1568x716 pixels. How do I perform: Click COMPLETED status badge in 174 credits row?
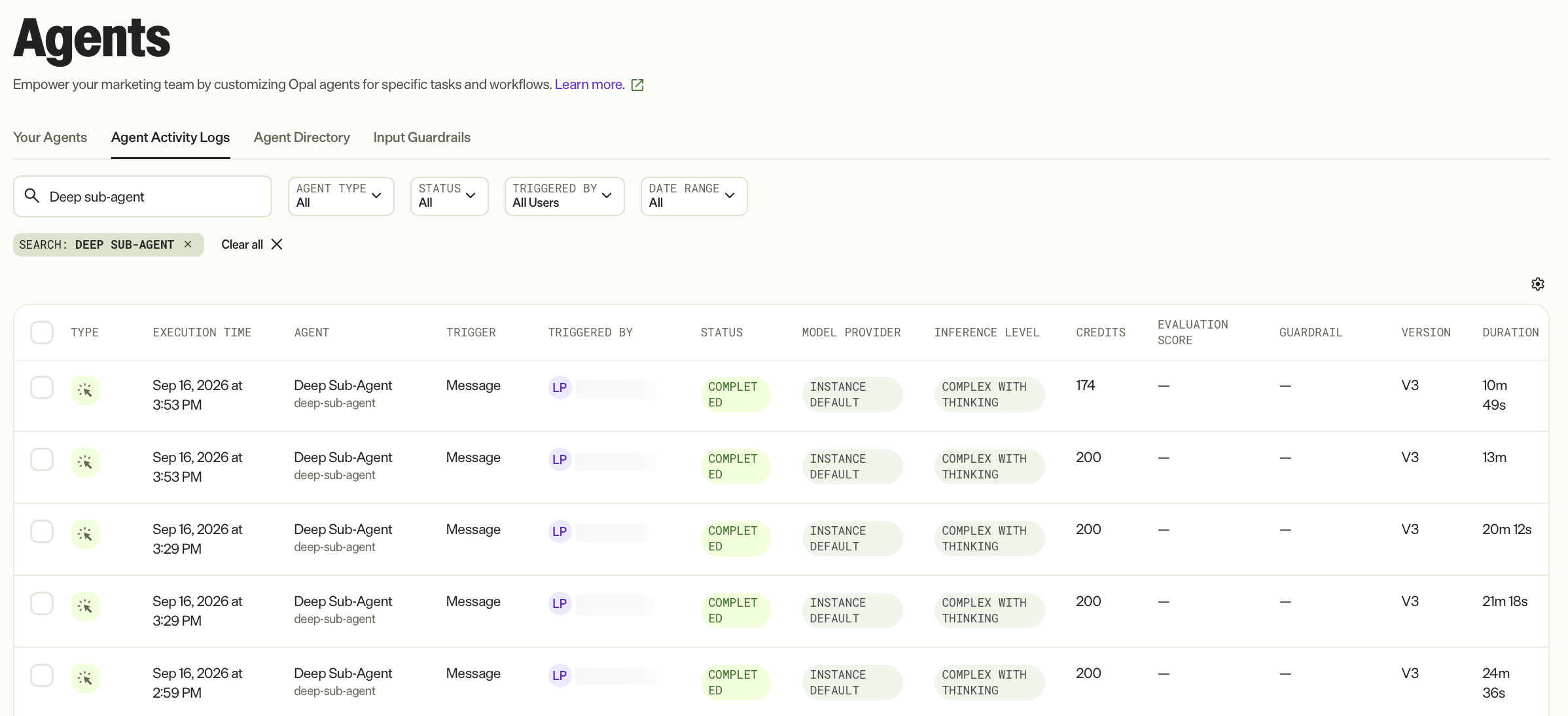[x=735, y=395]
